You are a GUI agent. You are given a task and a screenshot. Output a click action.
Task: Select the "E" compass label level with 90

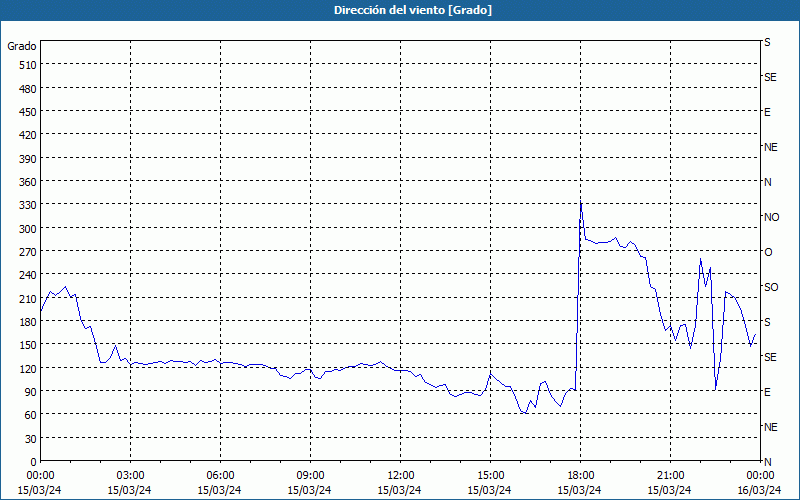[x=767, y=392]
